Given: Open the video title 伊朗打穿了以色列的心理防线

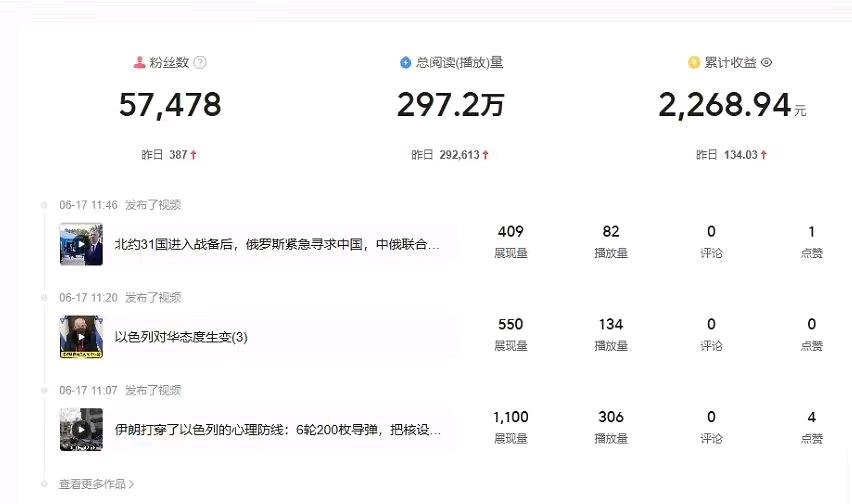Looking at the screenshot, I should [x=278, y=430].
